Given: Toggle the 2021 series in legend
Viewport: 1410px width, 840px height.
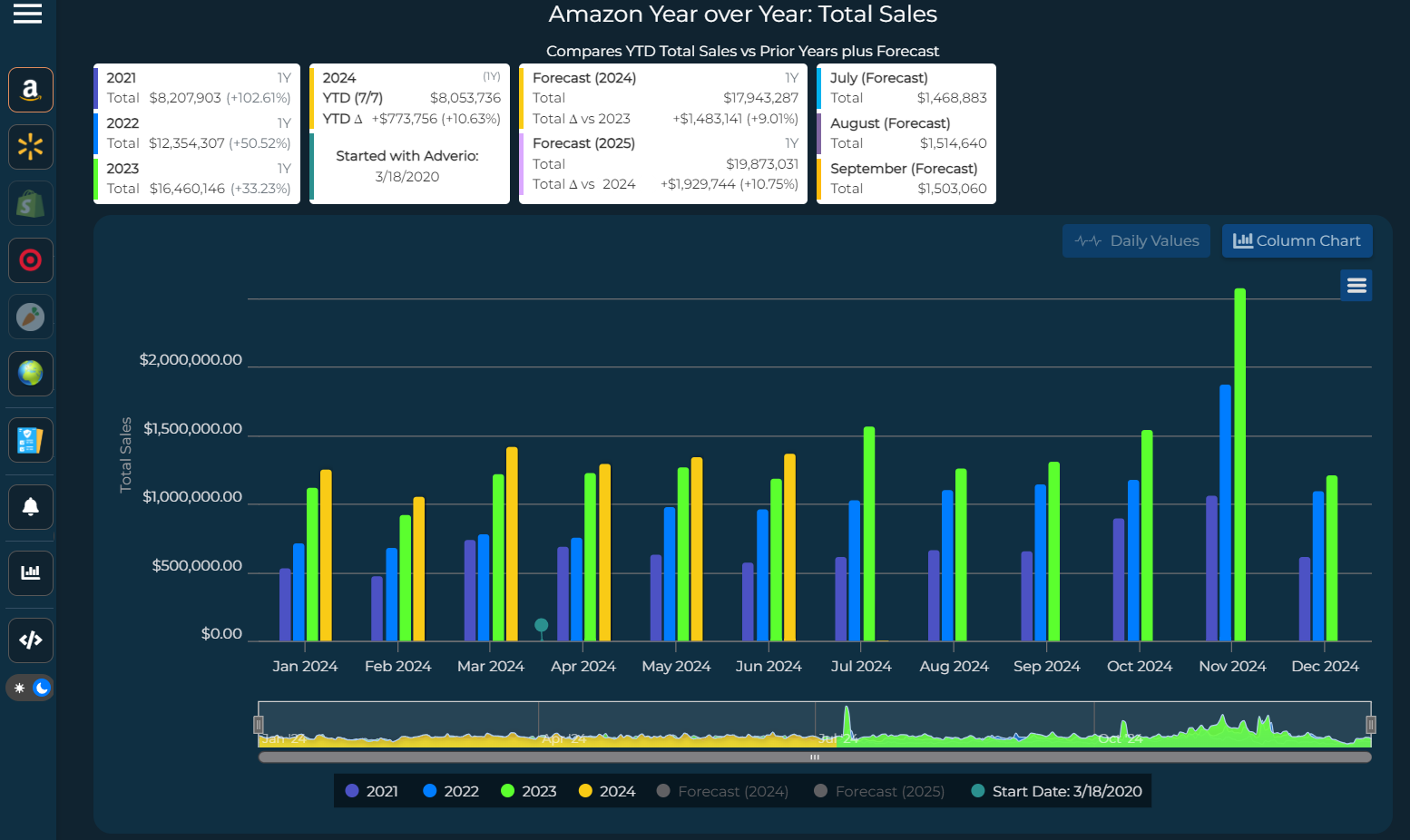Looking at the screenshot, I should [x=372, y=791].
